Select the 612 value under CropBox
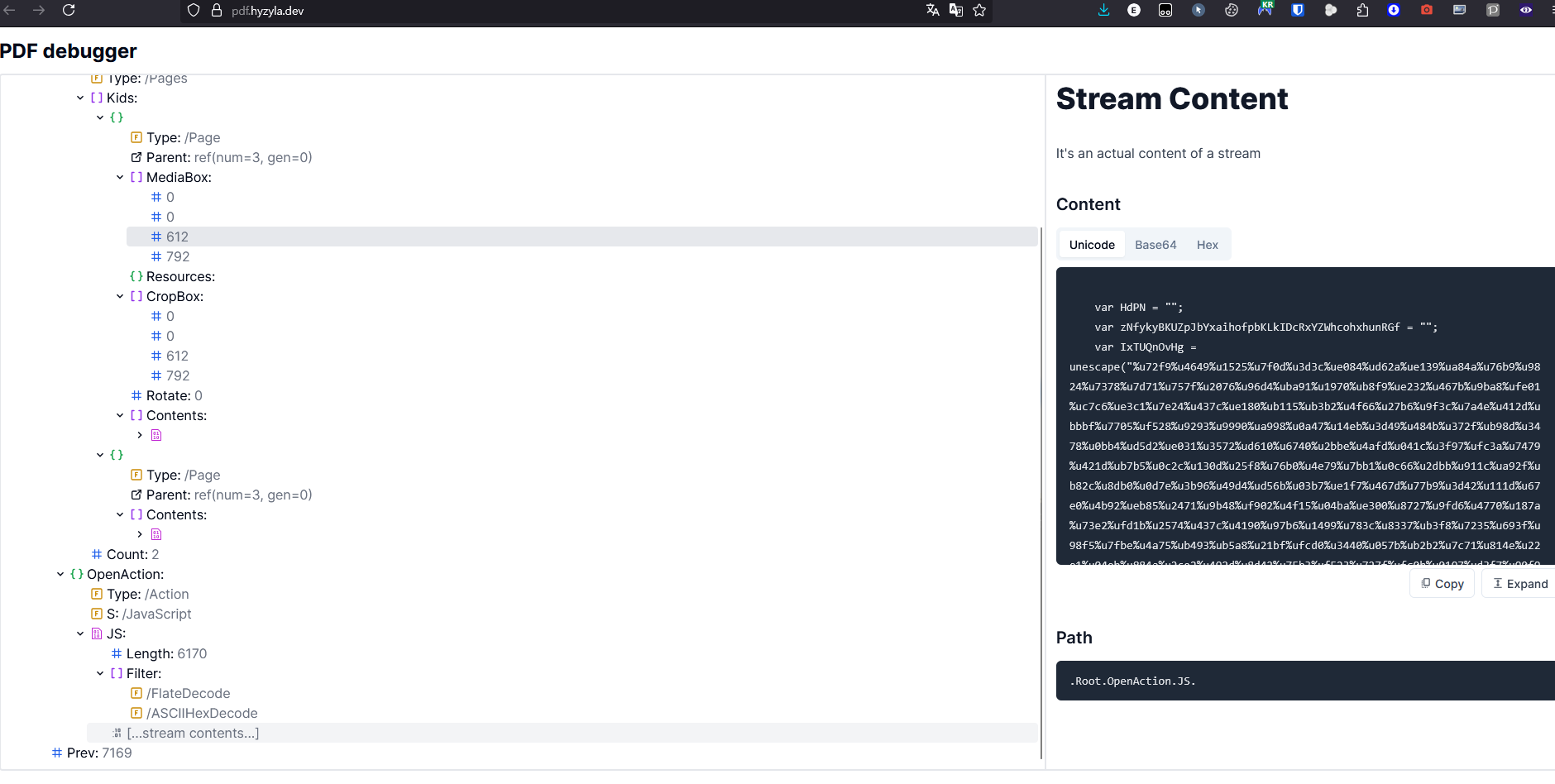This screenshot has width=1555, height=784. pos(582,356)
